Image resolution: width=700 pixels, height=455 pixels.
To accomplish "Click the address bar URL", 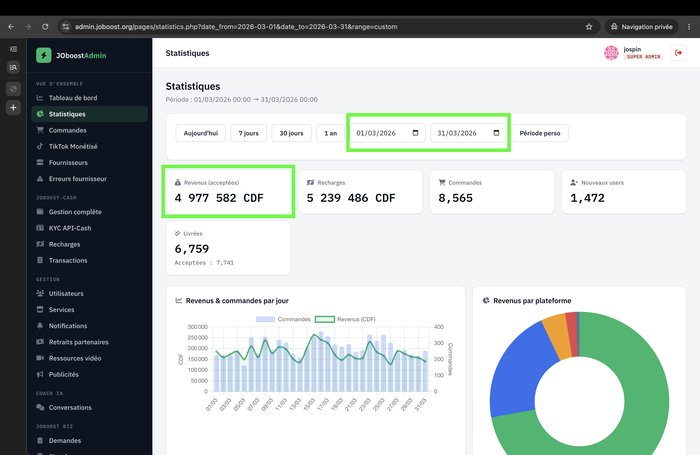I will click(x=236, y=27).
